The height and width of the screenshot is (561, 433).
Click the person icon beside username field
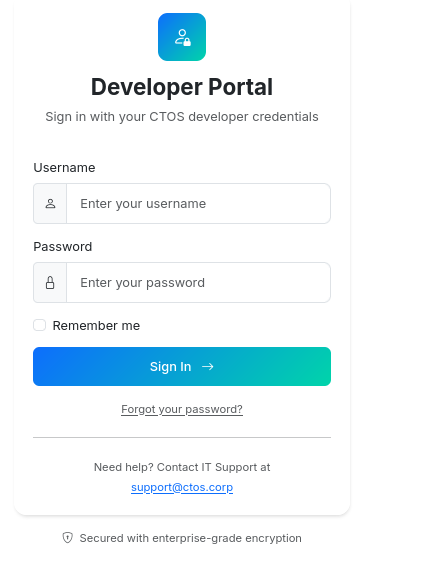pos(50,204)
